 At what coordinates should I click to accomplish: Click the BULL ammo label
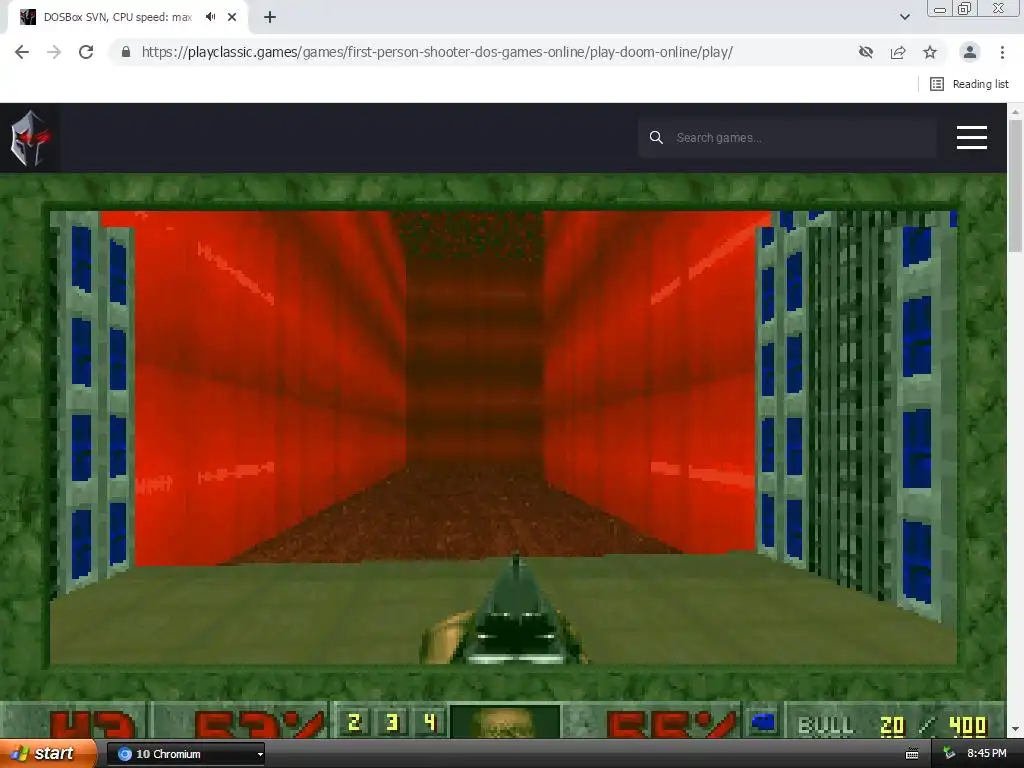pos(825,726)
